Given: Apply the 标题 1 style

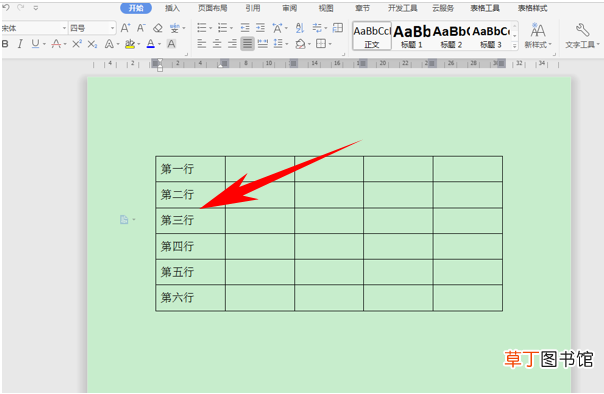Looking at the screenshot, I should [x=412, y=36].
